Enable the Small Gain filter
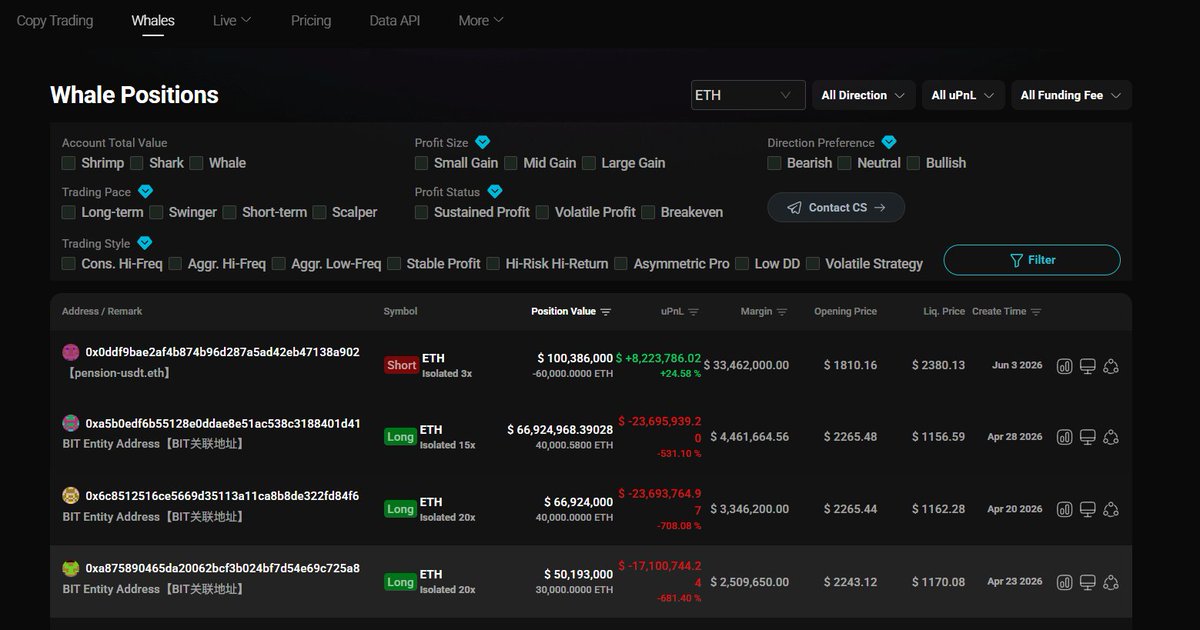The width and height of the screenshot is (1200, 630). click(x=422, y=163)
